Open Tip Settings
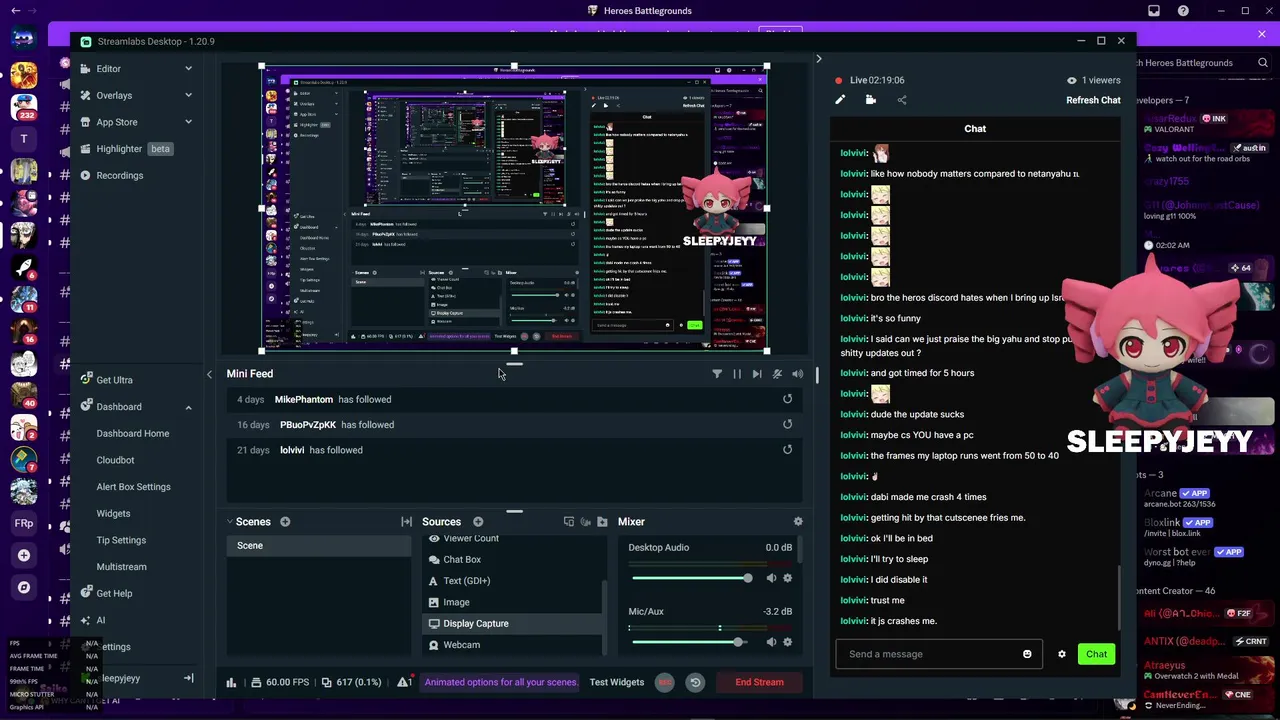 [121, 540]
